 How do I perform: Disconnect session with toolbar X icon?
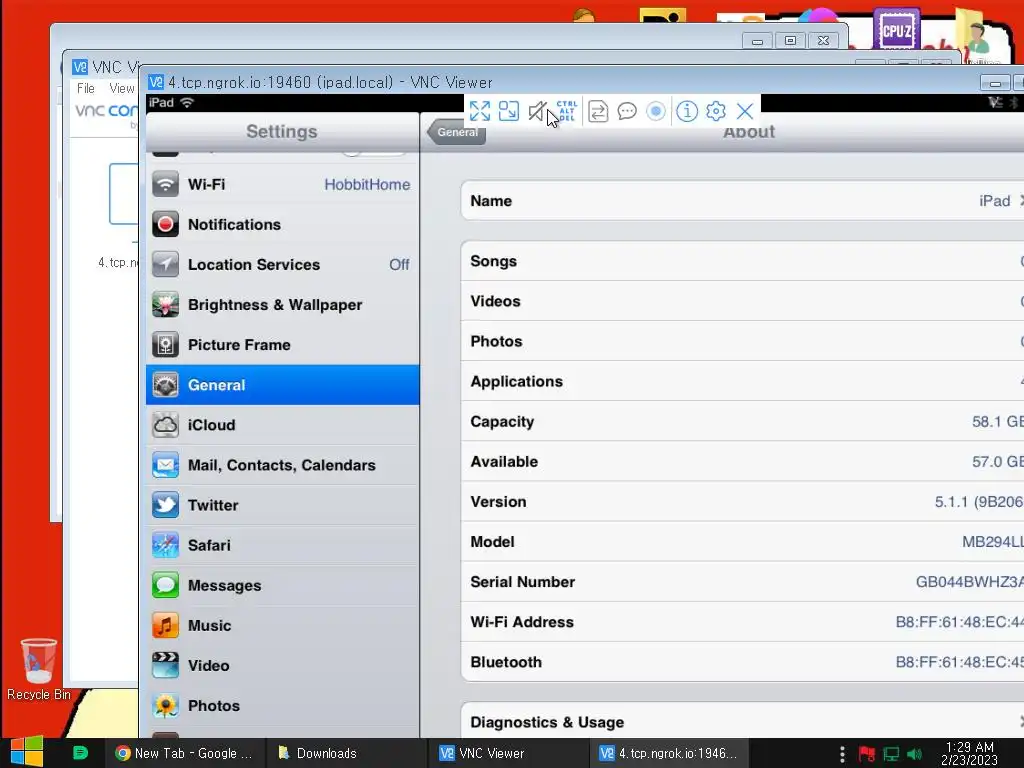(x=744, y=111)
